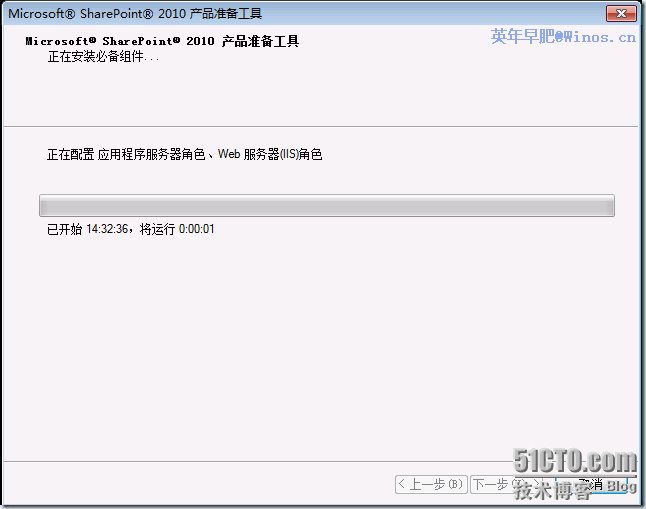
Task: Click the installation progress bar
Action: tap(327, 206)
